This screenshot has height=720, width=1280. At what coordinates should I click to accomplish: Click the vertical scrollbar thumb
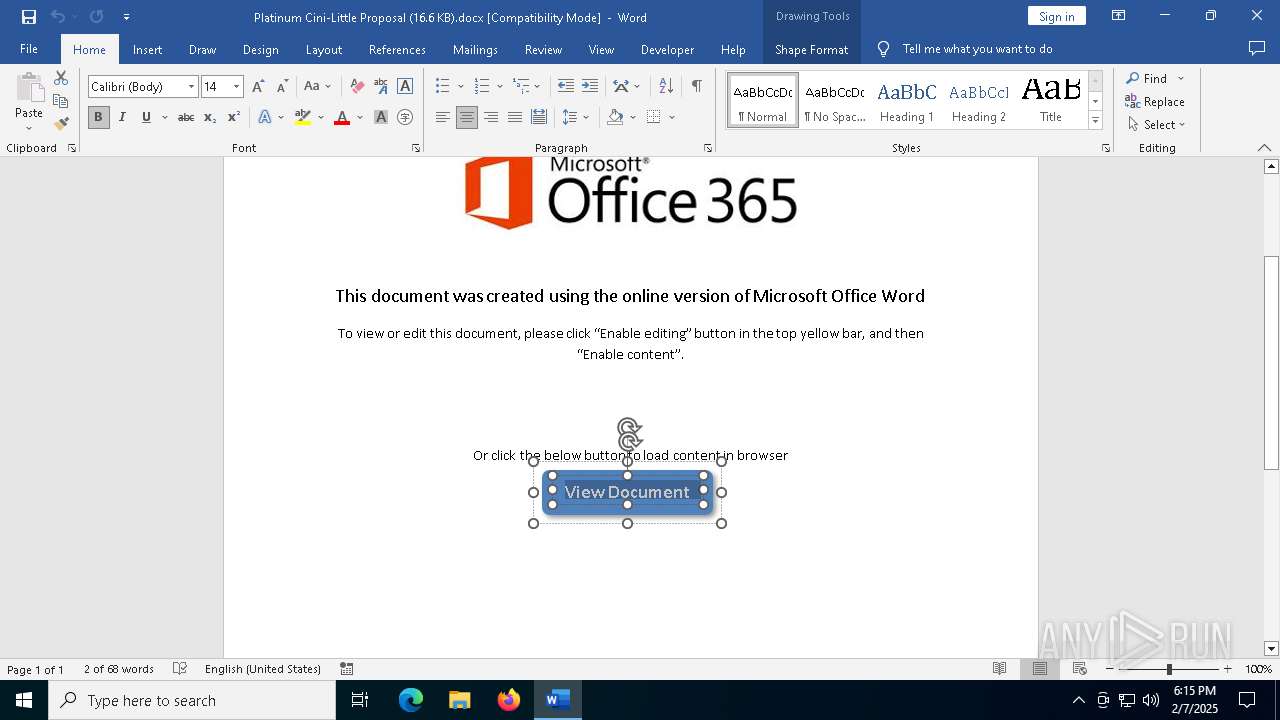(x=1271, y=363)
